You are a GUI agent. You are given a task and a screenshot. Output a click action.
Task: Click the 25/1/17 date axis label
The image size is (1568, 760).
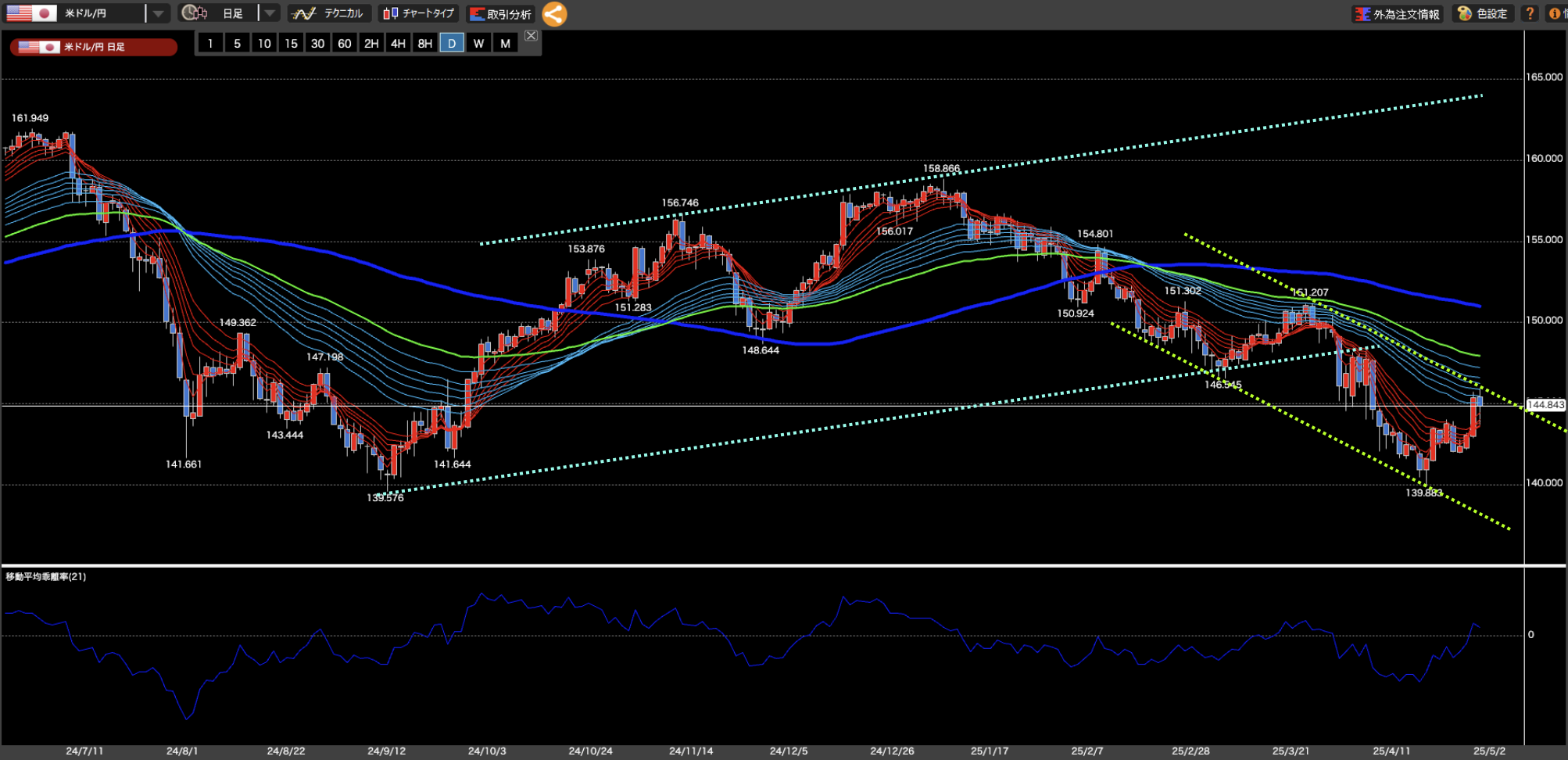click(x=990, y=751)
